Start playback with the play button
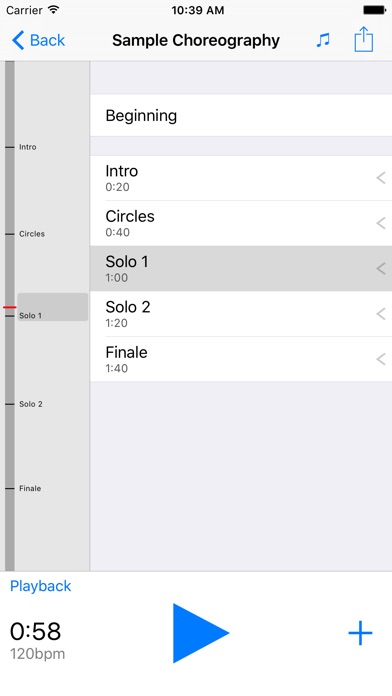This screenshot has width=392, height=696. [200, 633]
